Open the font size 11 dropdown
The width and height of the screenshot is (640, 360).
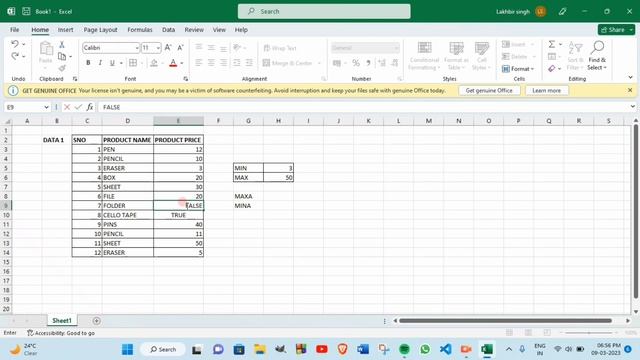[158, 48]
